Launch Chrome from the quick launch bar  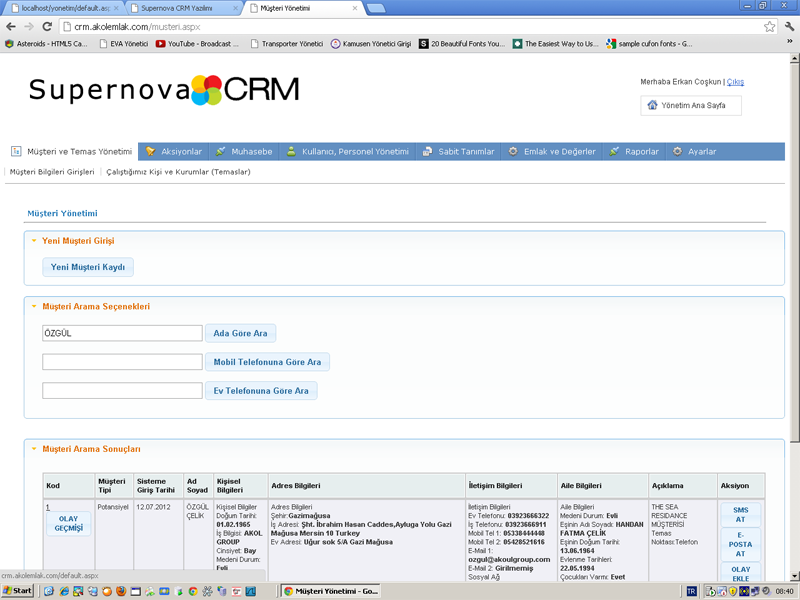193,591
